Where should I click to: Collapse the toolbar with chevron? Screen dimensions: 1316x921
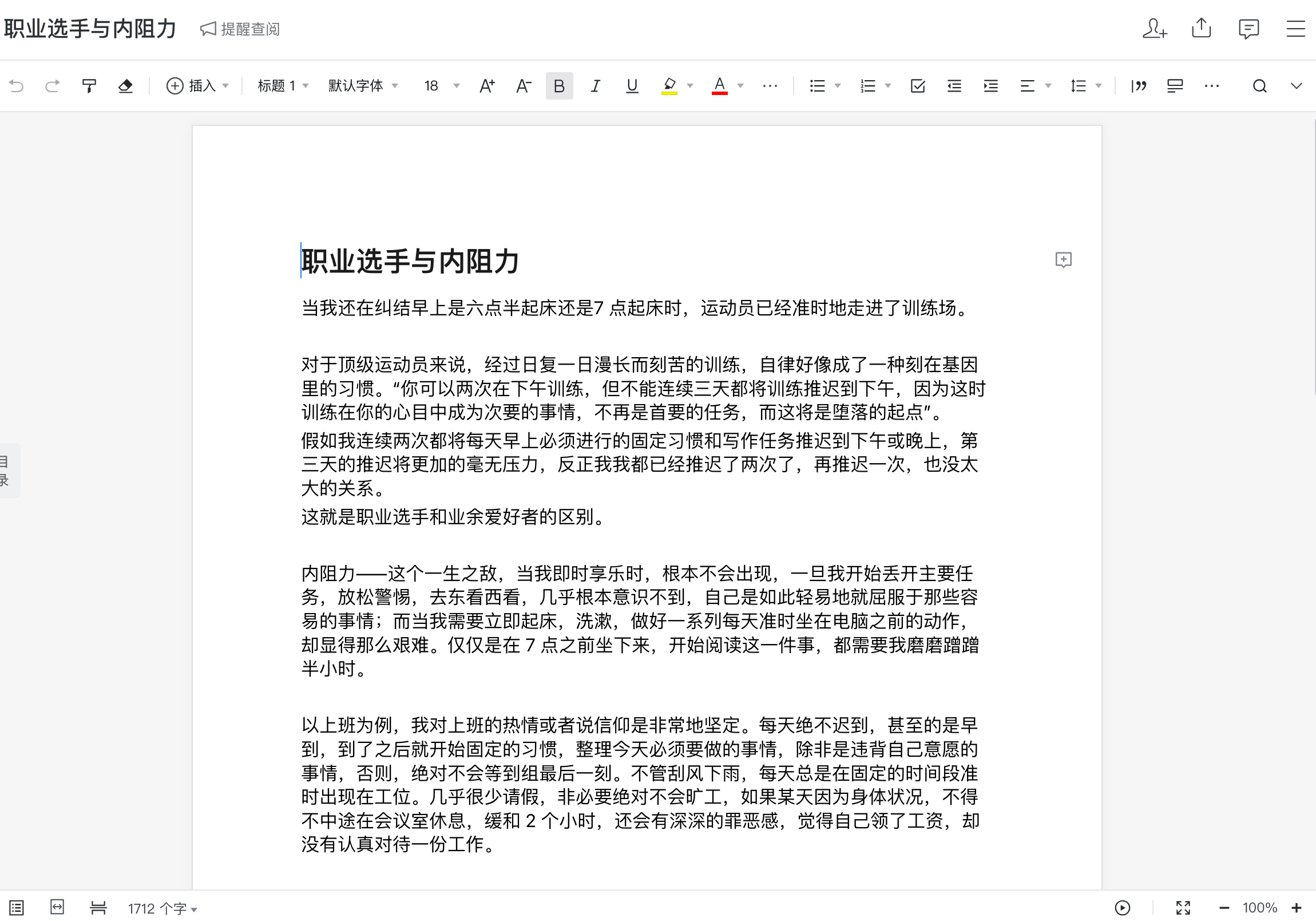pos(1296,86)
